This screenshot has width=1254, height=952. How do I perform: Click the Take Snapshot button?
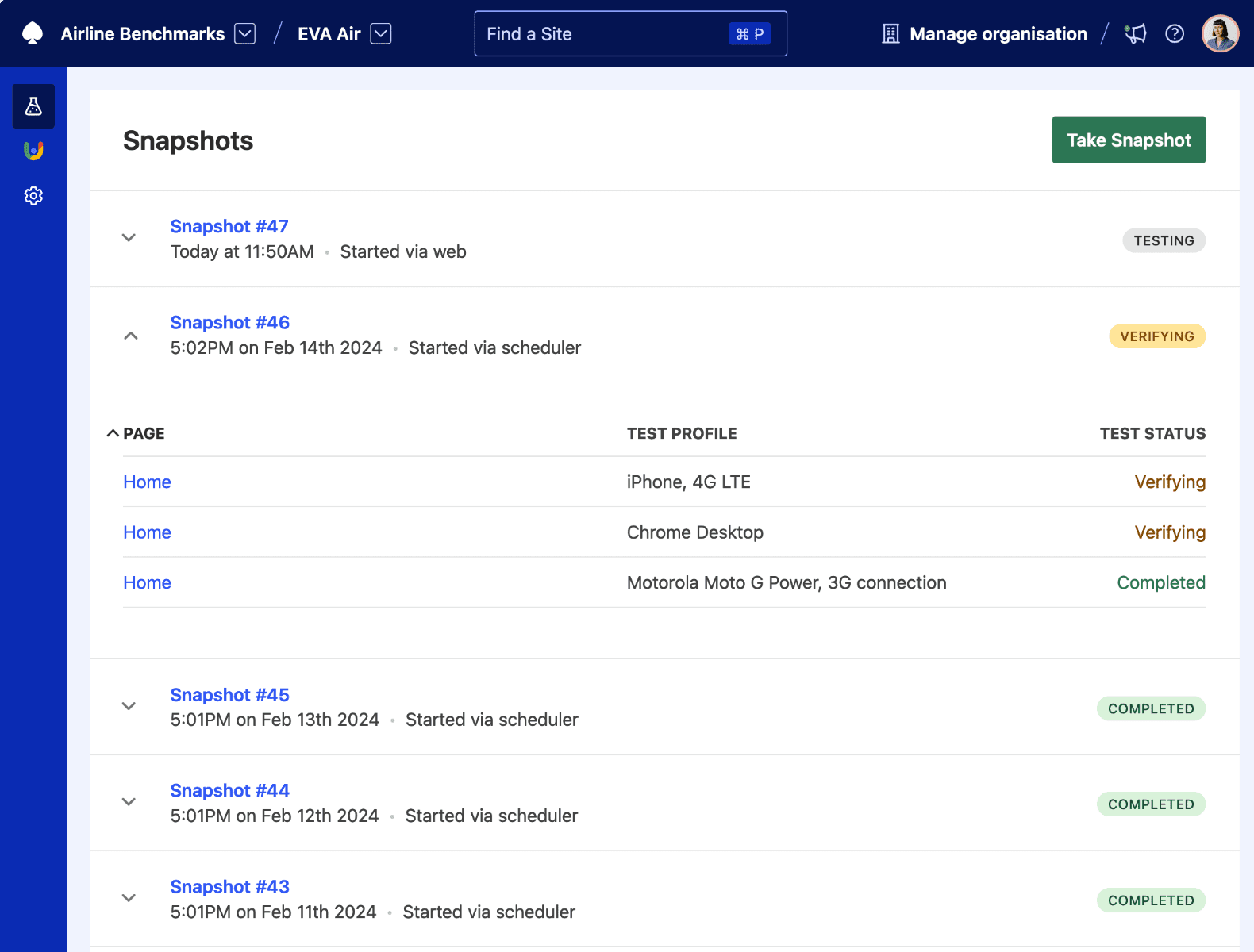(1128, 140)
